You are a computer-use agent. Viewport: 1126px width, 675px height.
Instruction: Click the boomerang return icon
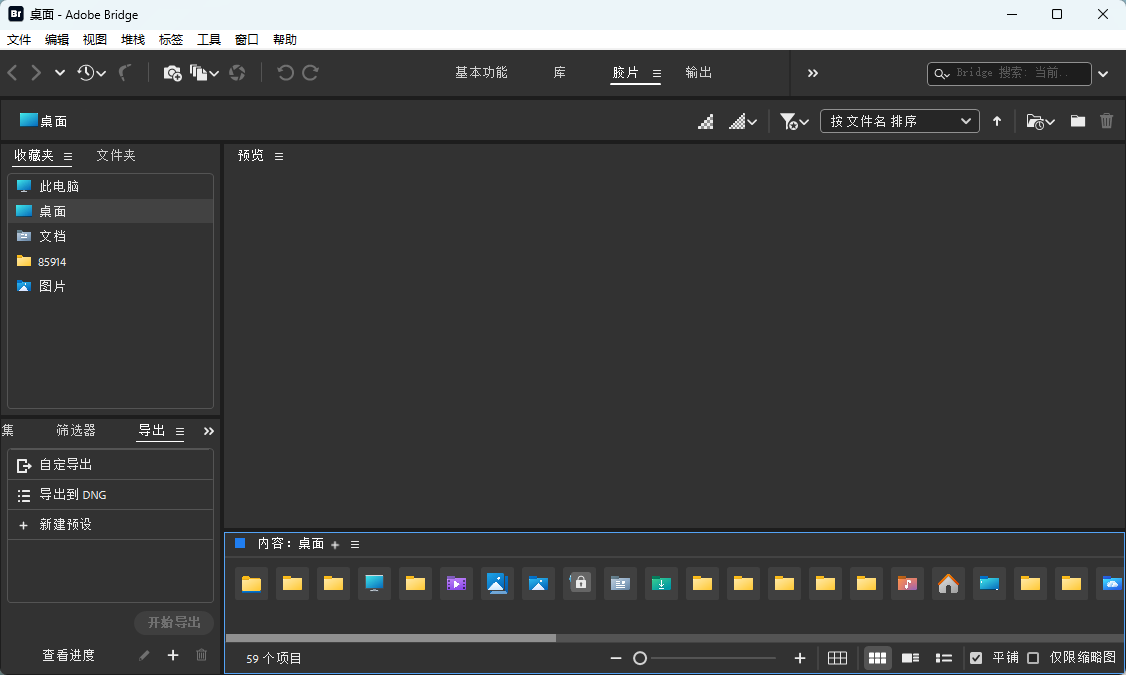pyautogui.click(x=125, y=73)
